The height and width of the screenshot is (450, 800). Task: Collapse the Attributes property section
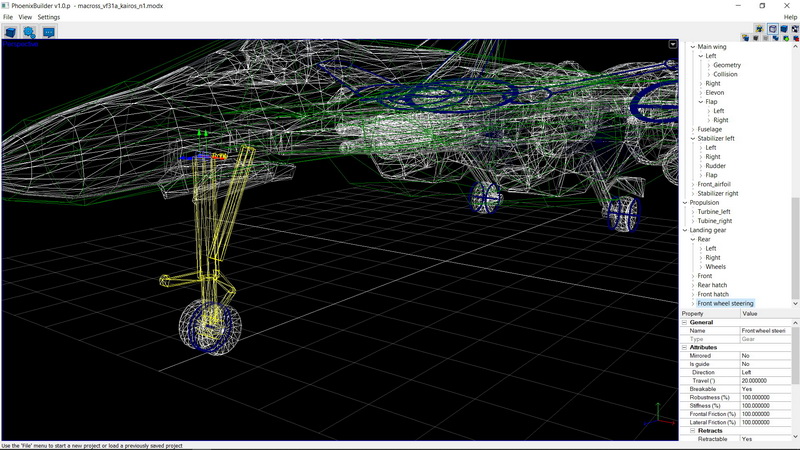point(685,347)
